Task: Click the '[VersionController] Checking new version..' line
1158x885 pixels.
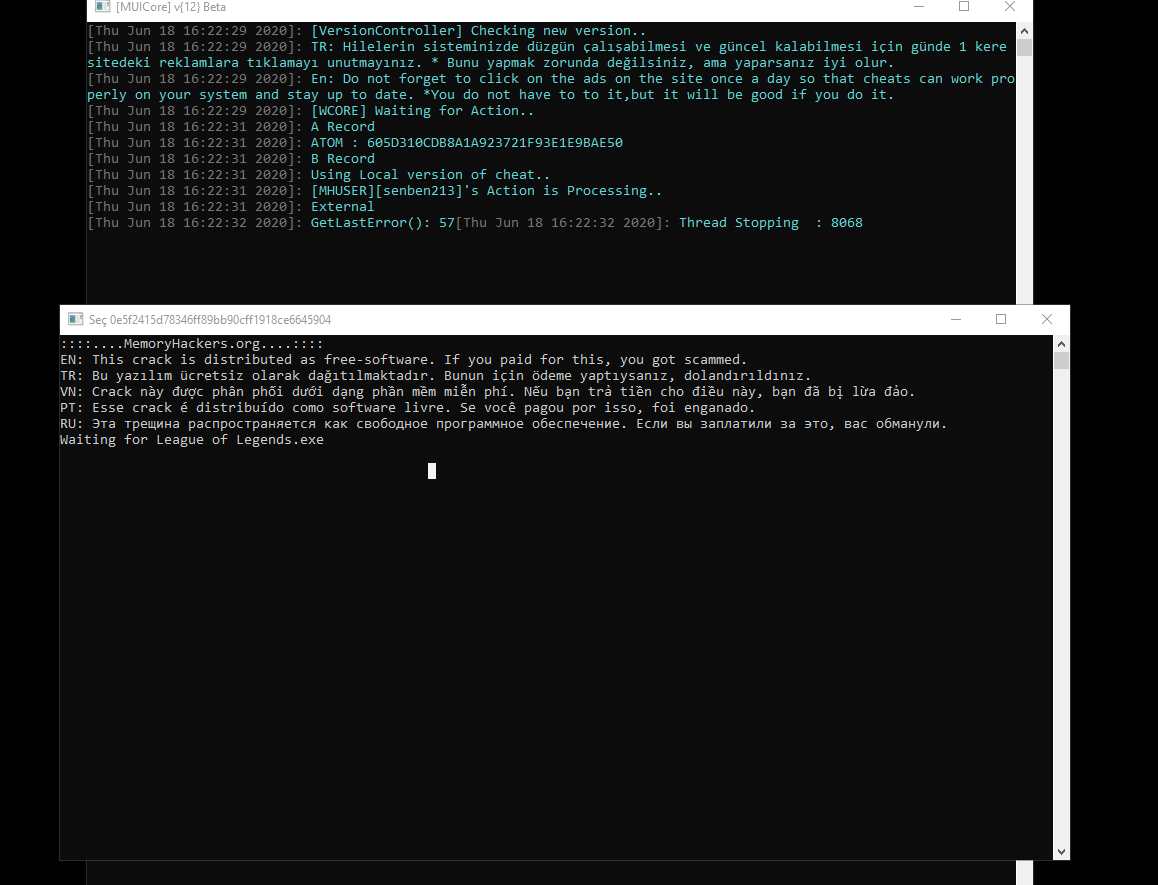Action: click(478, 30)
